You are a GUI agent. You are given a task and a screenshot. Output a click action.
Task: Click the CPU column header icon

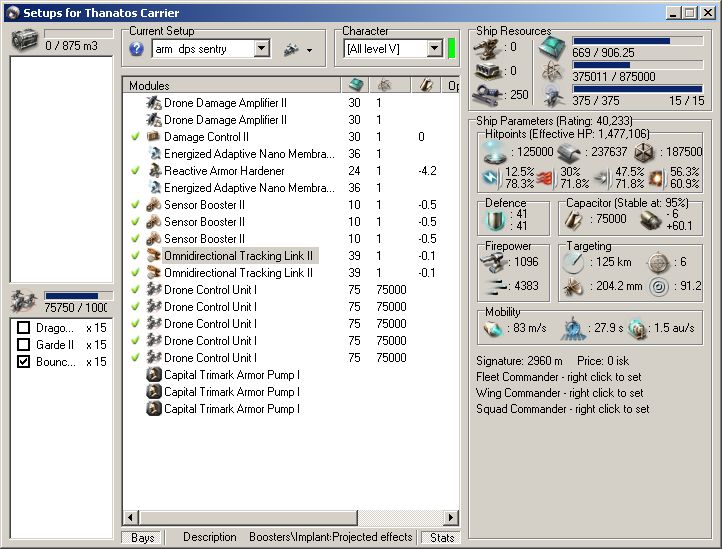pos(356,85)
